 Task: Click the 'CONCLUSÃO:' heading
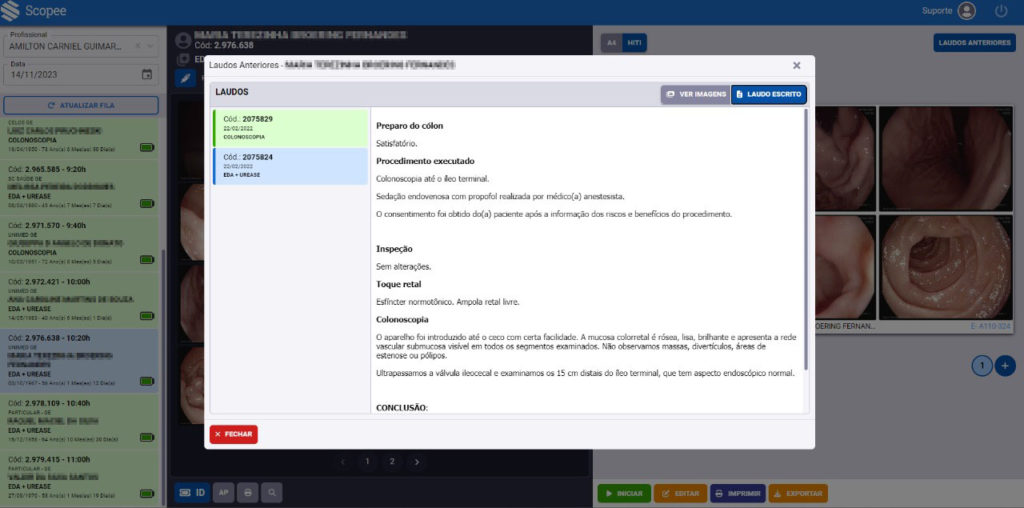click(x=402, y=407)
